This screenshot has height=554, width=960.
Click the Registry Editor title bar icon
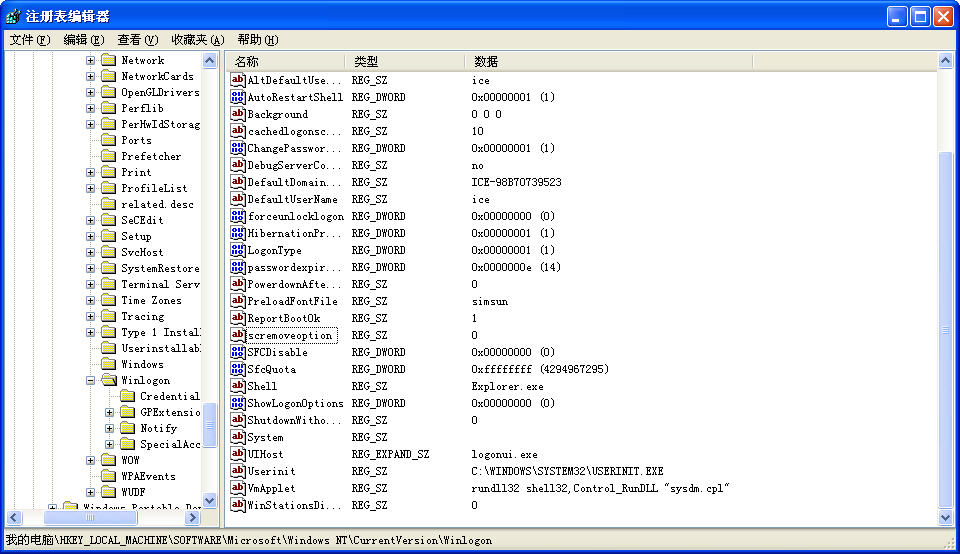point(13,16)
